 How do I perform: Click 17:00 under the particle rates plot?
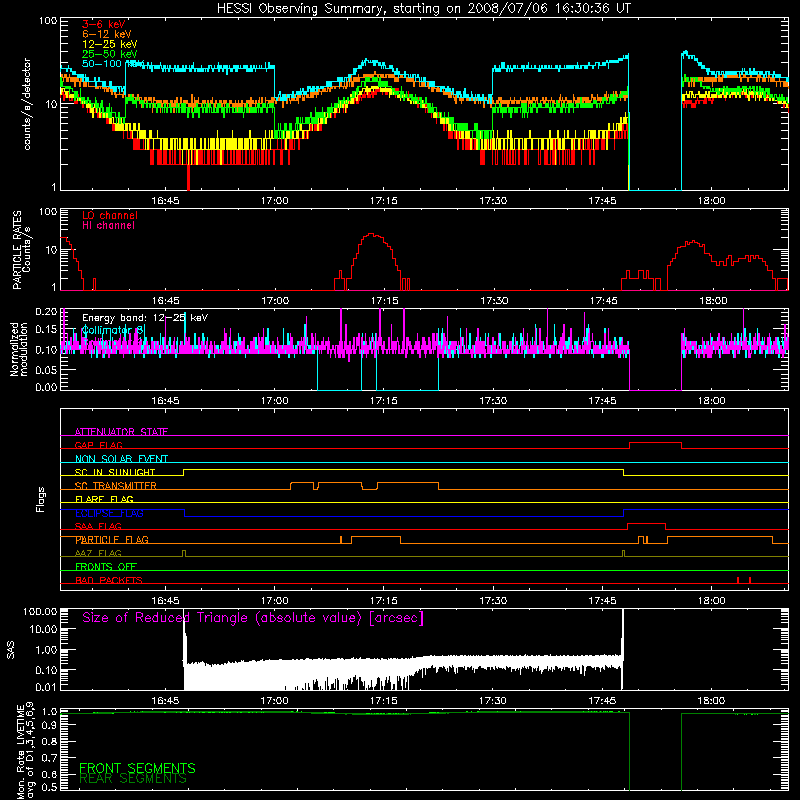pos(275,301)
